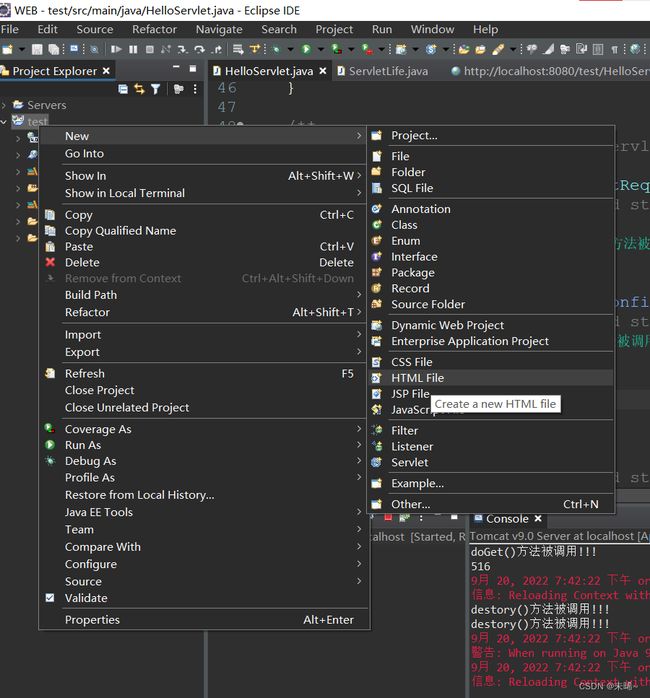Toggle Link with Editor in Project Explorer
Screen dimensions: 650x698
139,89
